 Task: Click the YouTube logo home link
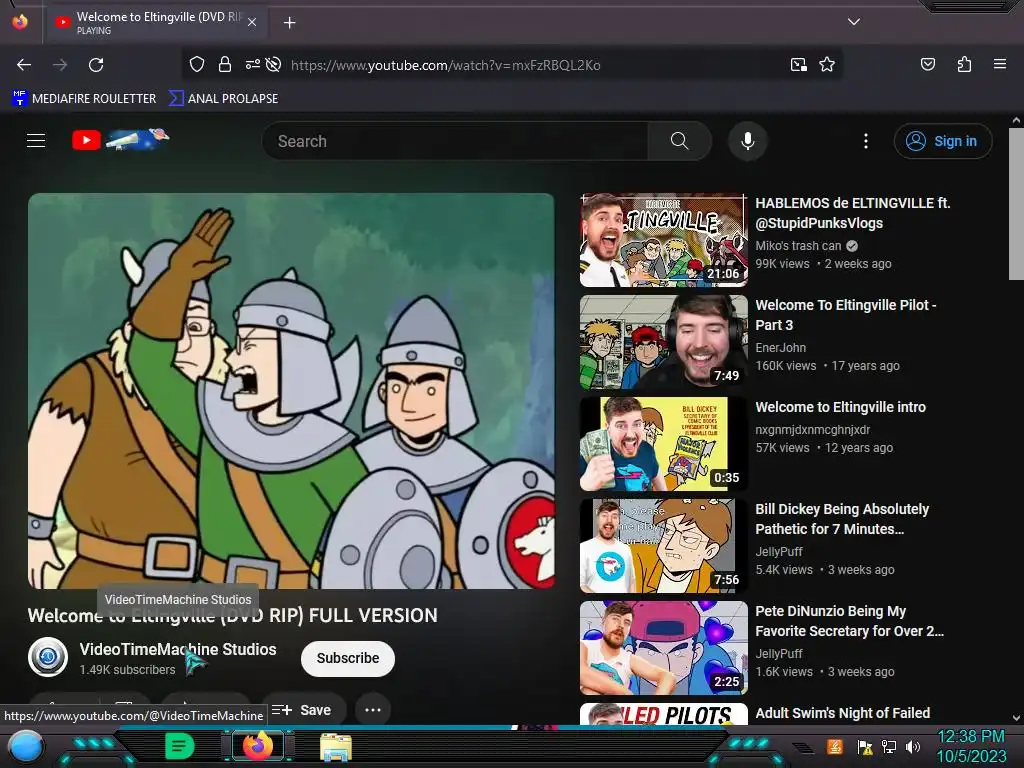pos(120,139)
